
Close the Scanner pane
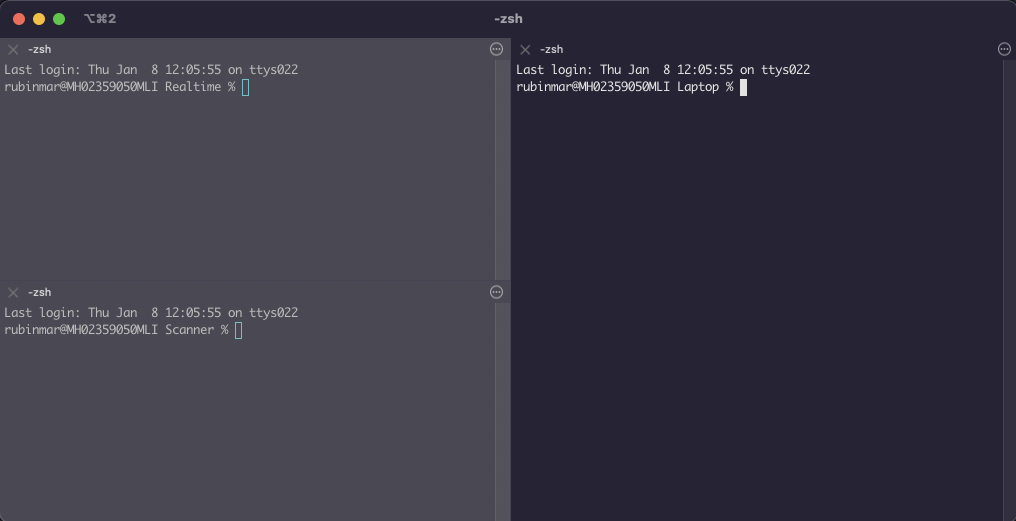(13, 292)
